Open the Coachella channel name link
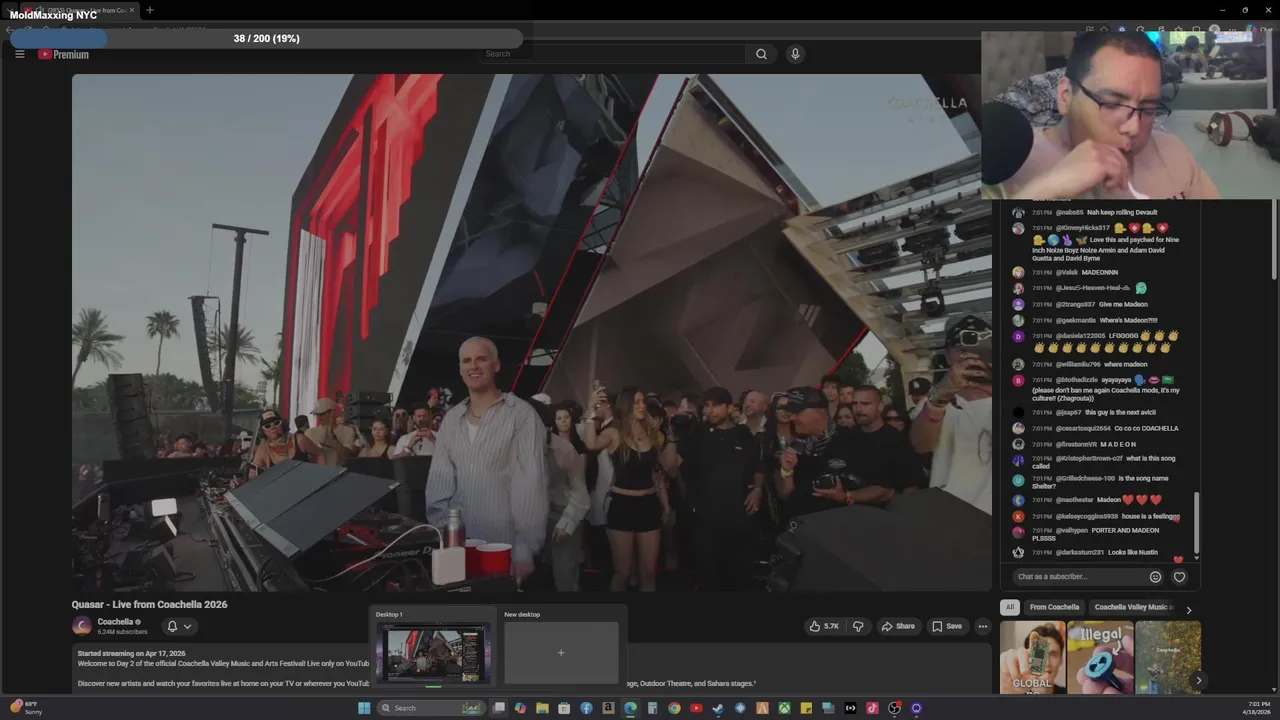 (x=115, y=622)
